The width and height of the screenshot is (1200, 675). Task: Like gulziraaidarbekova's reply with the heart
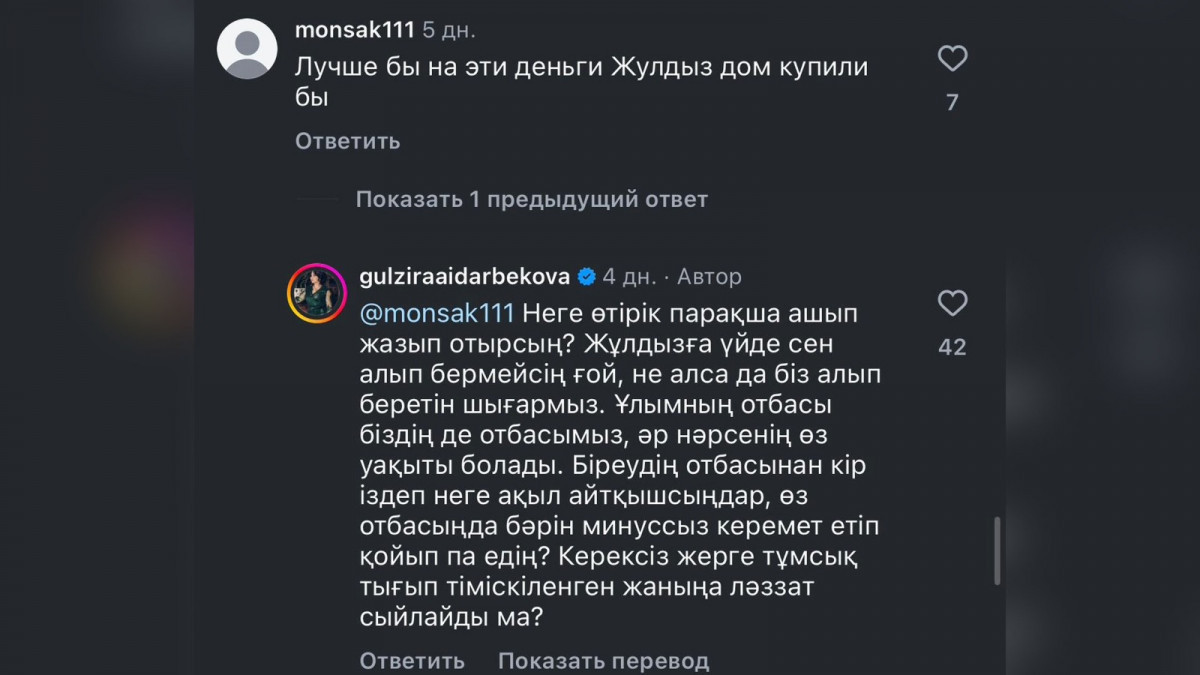tap(952, 303)
